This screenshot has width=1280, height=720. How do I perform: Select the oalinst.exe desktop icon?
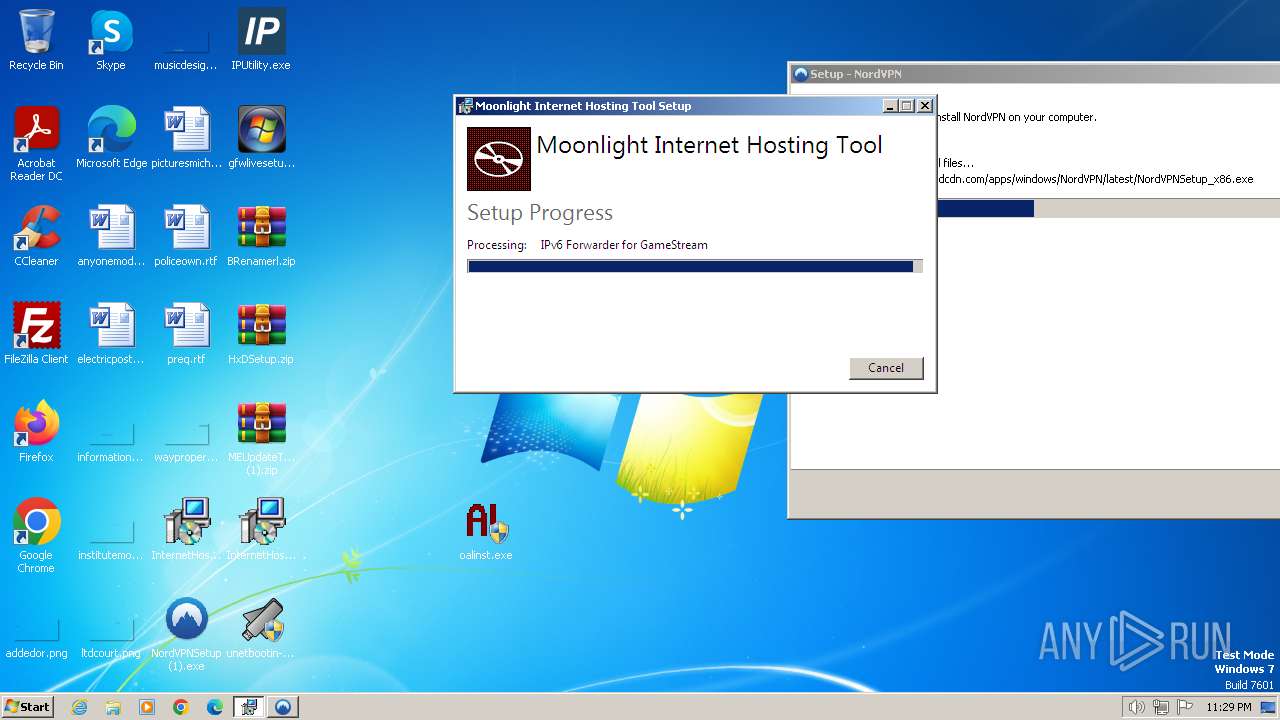point(486,530)
